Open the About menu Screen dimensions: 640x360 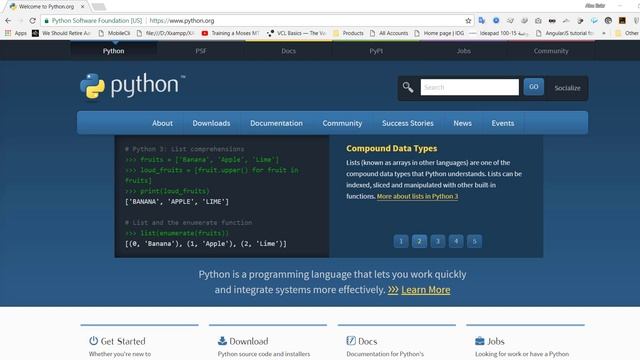(162, 123)
